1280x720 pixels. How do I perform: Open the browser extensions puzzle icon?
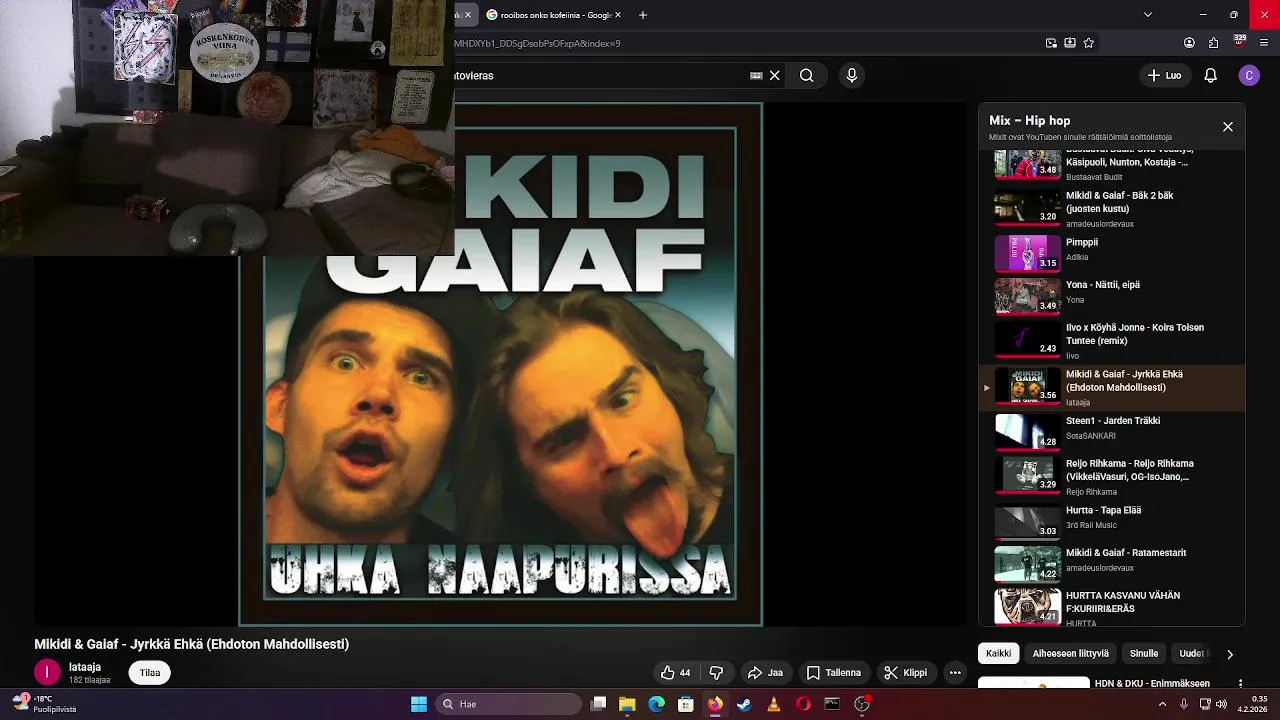[x=1214, y=43]
